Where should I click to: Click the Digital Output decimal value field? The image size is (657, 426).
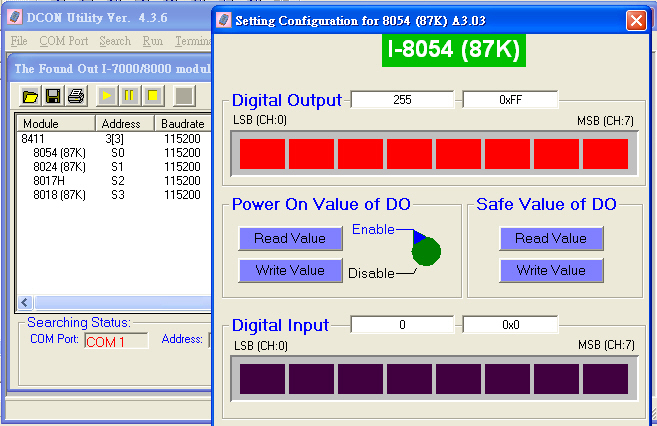click(402, 100)
